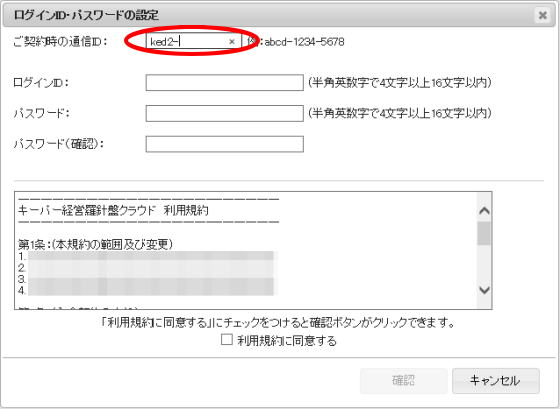The width and height of the screenshot is (560, 409).
Task: Close the ログインID・パスワードの設定 dialog
Action: [542, 15]
